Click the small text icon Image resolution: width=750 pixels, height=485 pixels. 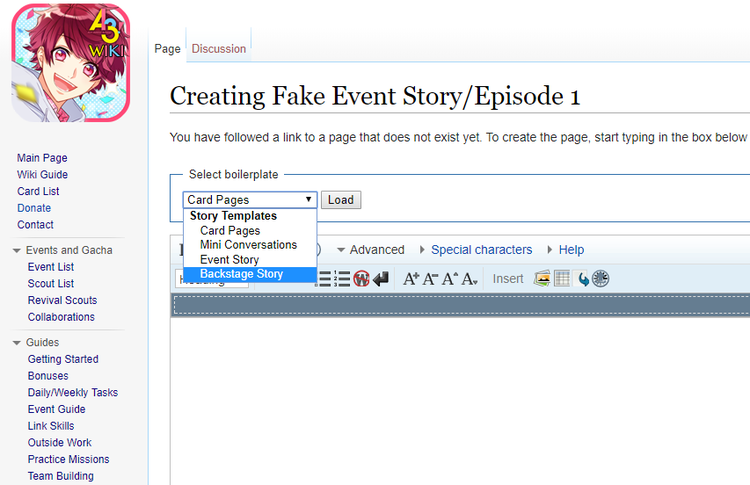tap(430, 279)
